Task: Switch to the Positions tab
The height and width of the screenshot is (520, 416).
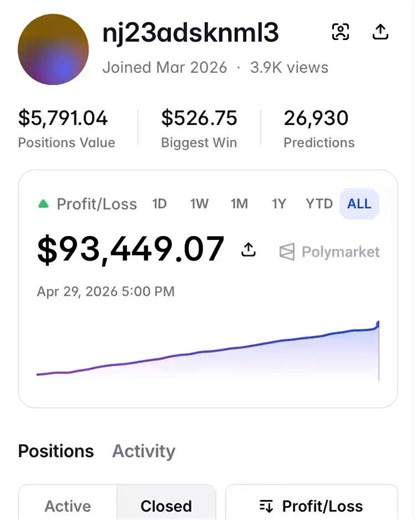Action: (x=56, y=451)
